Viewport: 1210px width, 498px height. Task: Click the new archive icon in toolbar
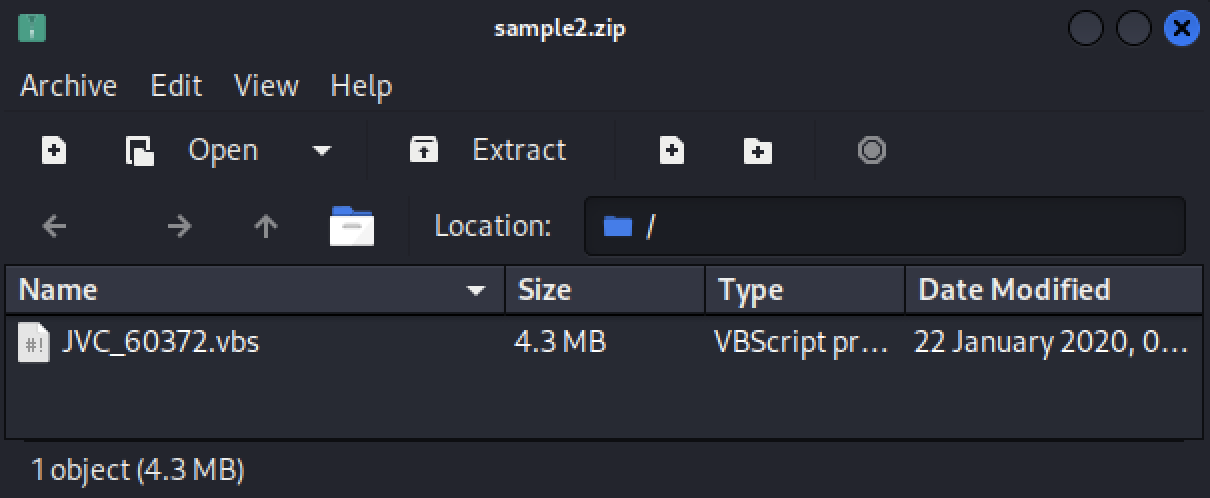coord(54,151)
